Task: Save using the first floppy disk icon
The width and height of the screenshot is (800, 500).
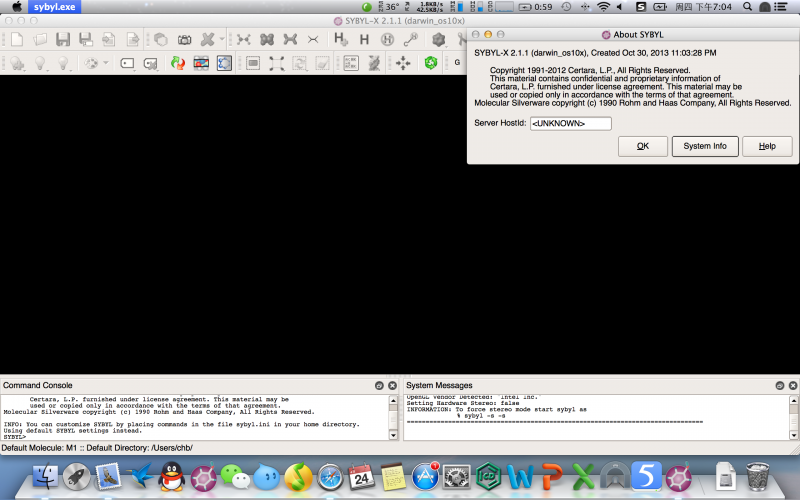Action: 63,39
